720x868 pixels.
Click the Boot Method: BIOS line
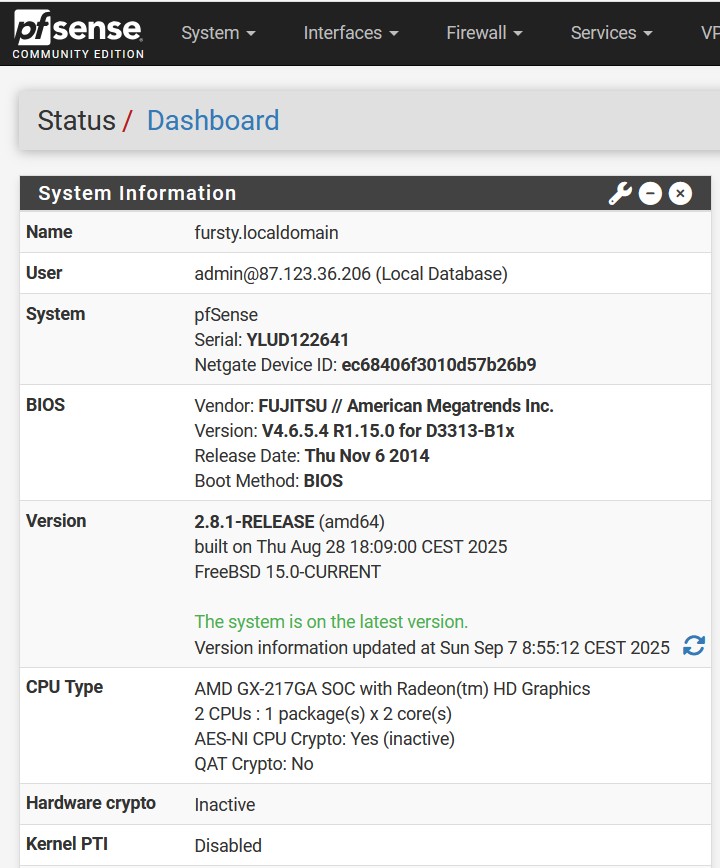(268, 480)
